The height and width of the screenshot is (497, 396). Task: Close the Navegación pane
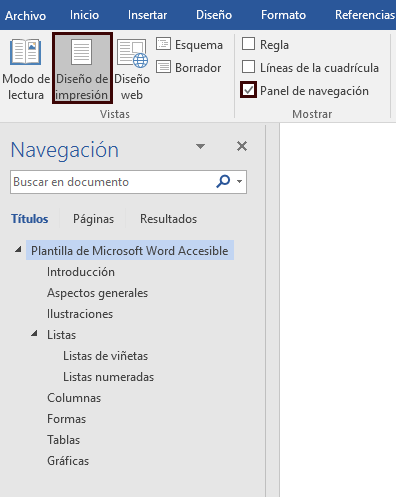pos(242,146)
